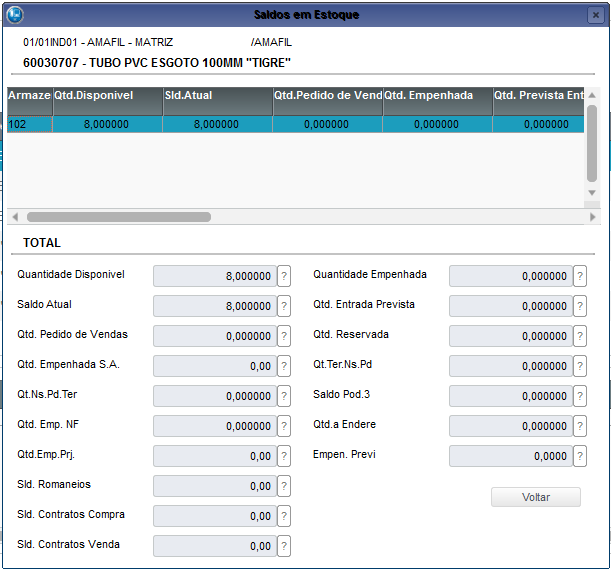Click help icon for Quantidade Empenhada

[580, 276]
